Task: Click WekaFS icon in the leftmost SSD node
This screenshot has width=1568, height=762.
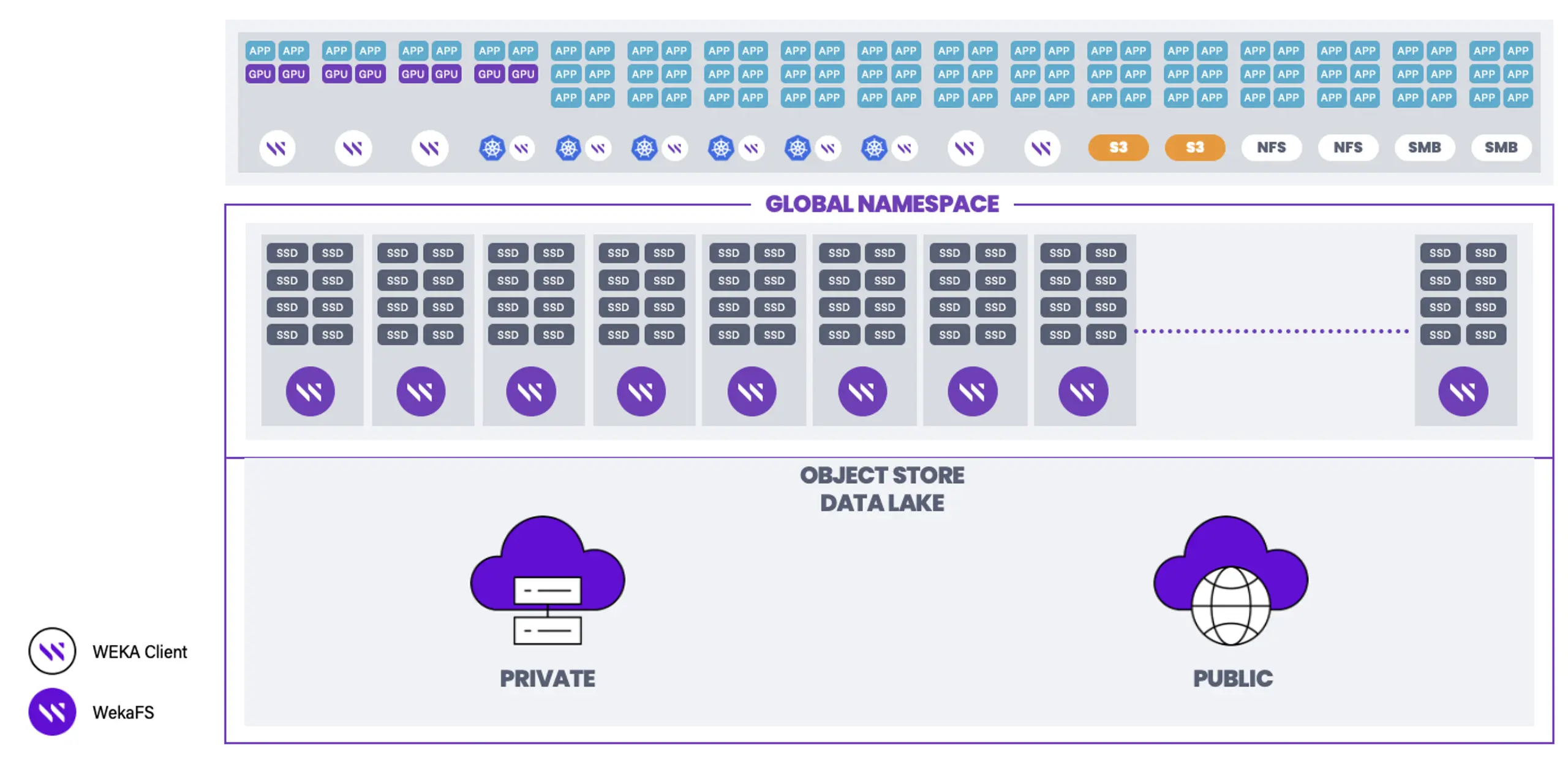Action: click(x=310, y=391)
